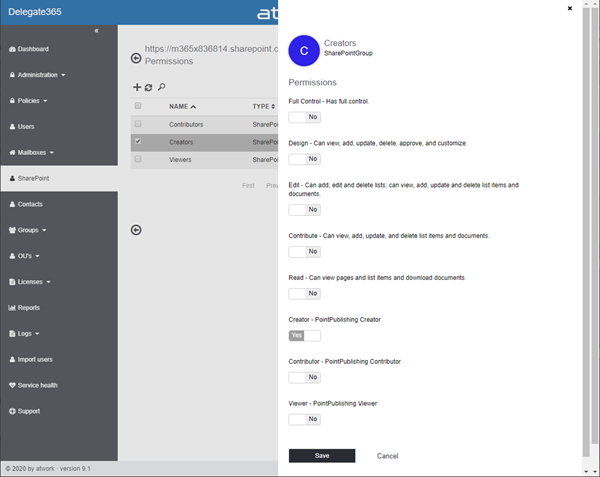The image size is (600, 477).
Task: Sort the table by the NAME column
Action: (x=183, y=106)
